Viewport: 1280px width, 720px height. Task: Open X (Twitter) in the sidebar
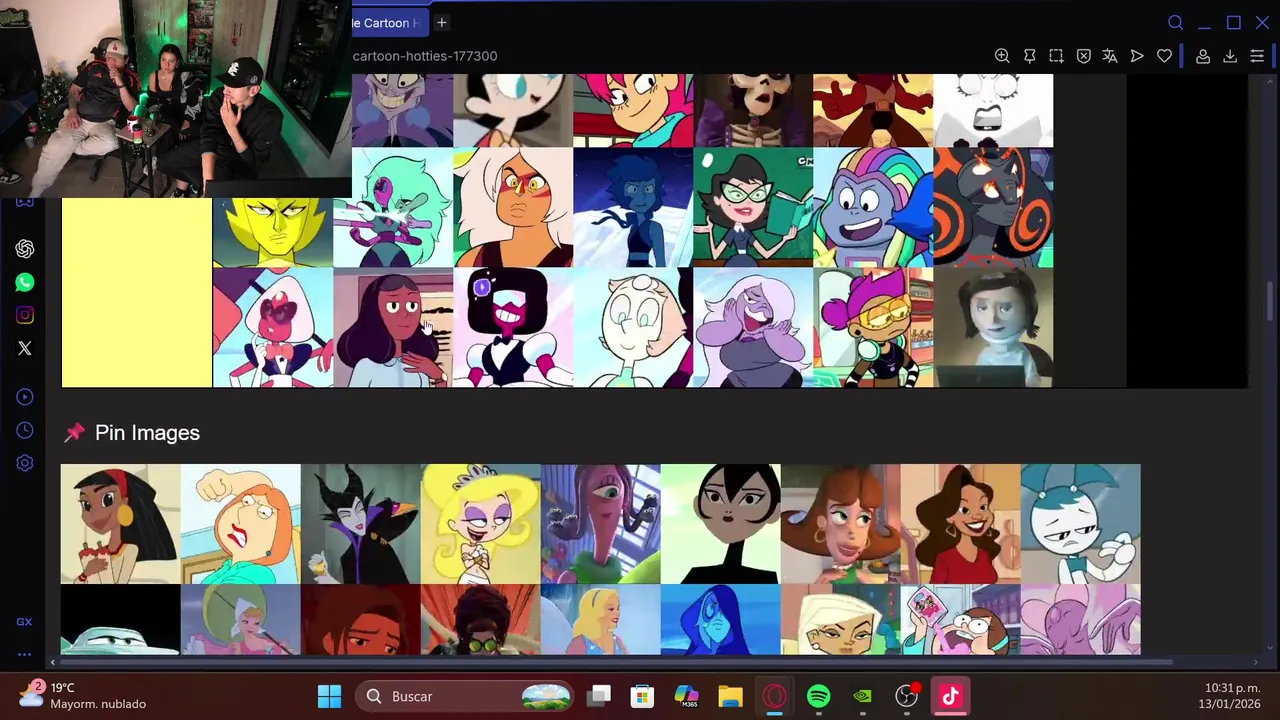coord(25,348)
